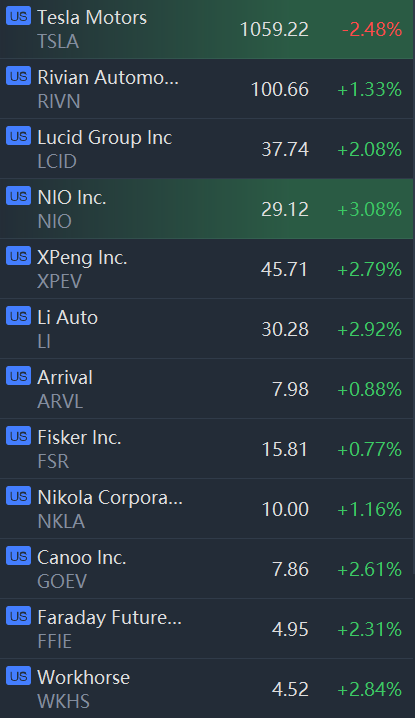Open the Faraday Future FFIE row
This screenshot has width=415, height=718.
click(207, 629)
